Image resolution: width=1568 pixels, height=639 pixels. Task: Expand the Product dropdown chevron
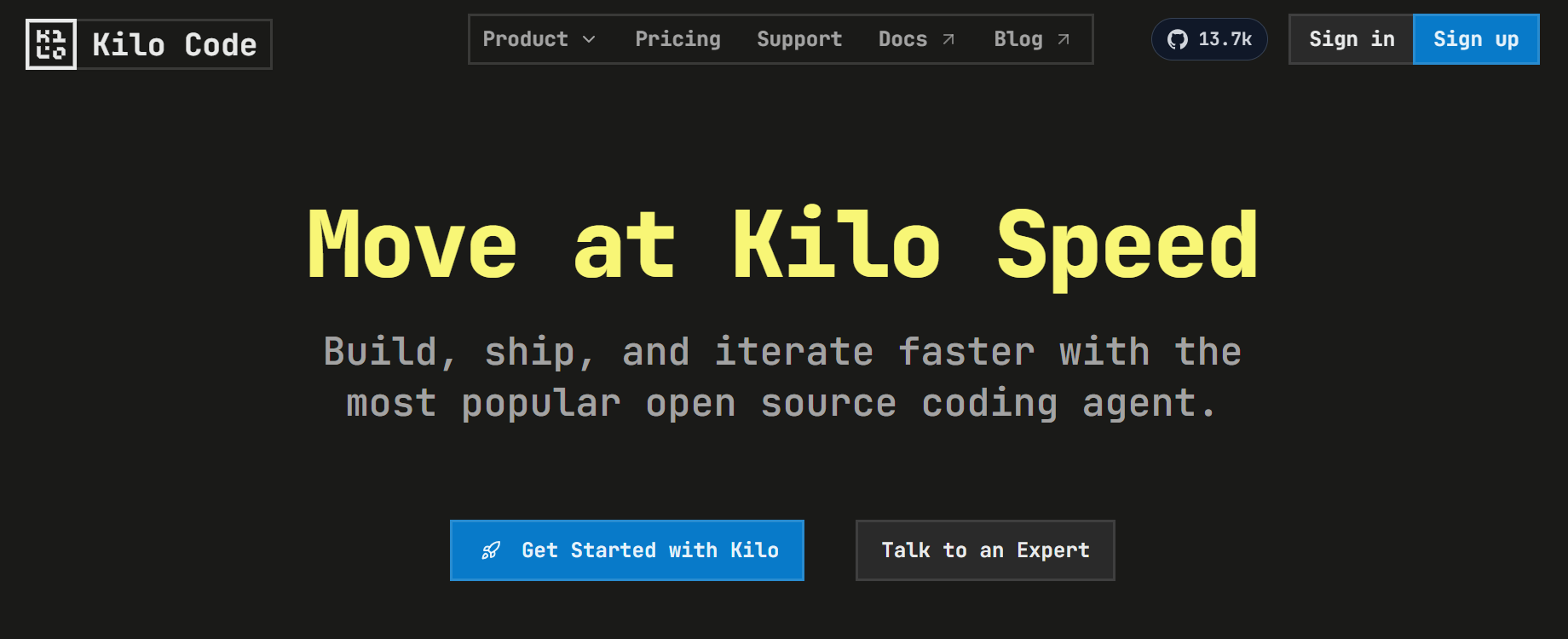click(589, 39)
